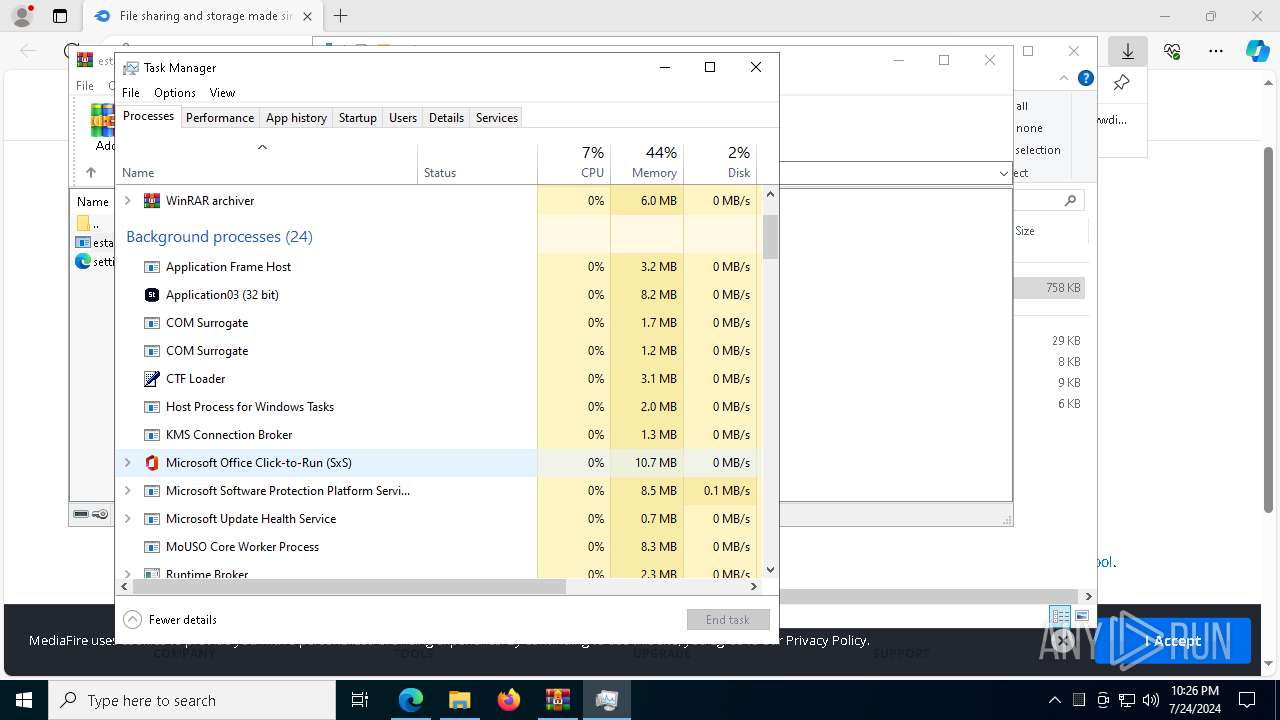Switch to the Startup tab
Screen dimensions: 1280x720
coord(357,118)
